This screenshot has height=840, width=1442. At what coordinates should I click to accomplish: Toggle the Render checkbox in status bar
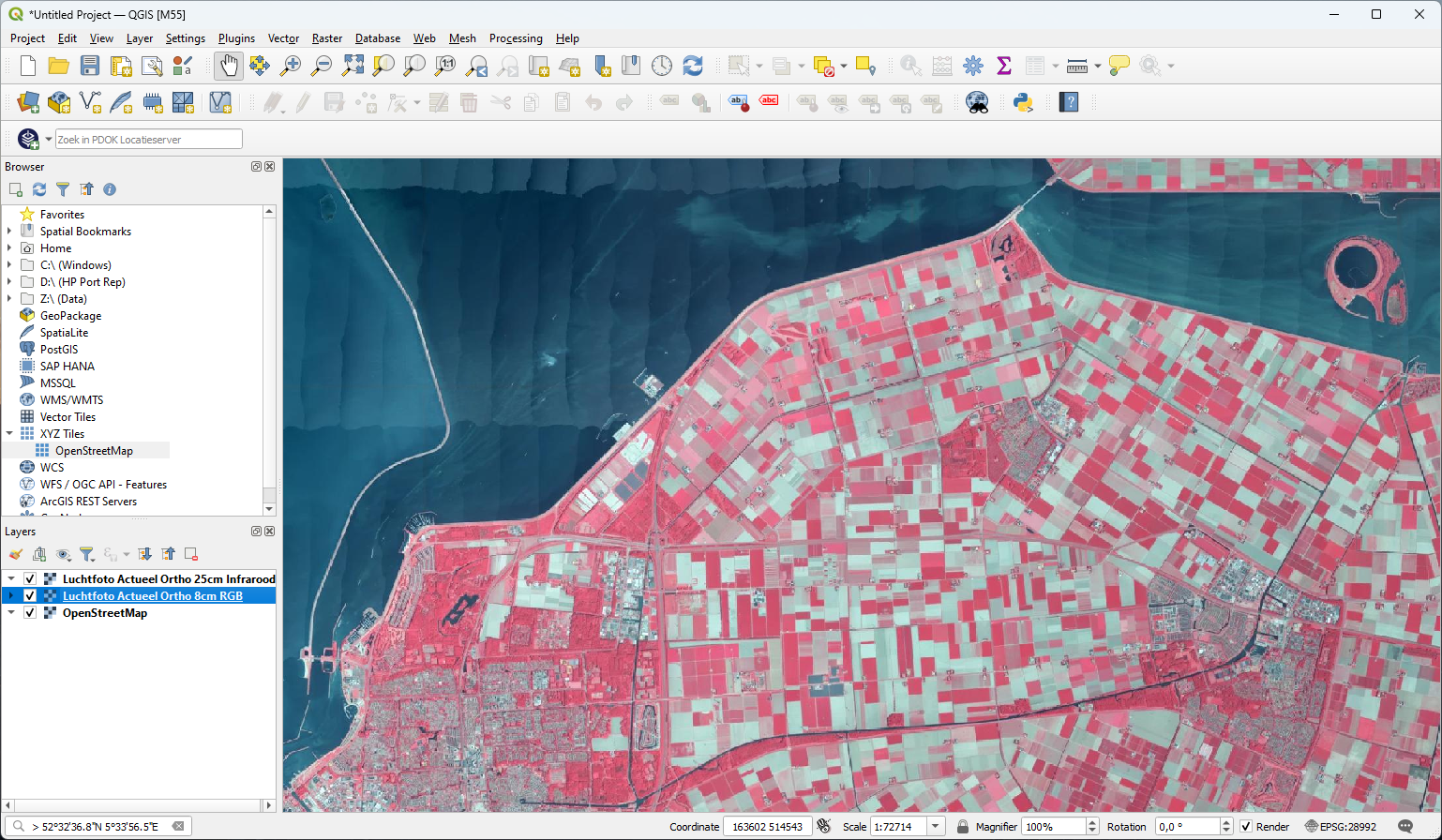(x=1248, y=826)
